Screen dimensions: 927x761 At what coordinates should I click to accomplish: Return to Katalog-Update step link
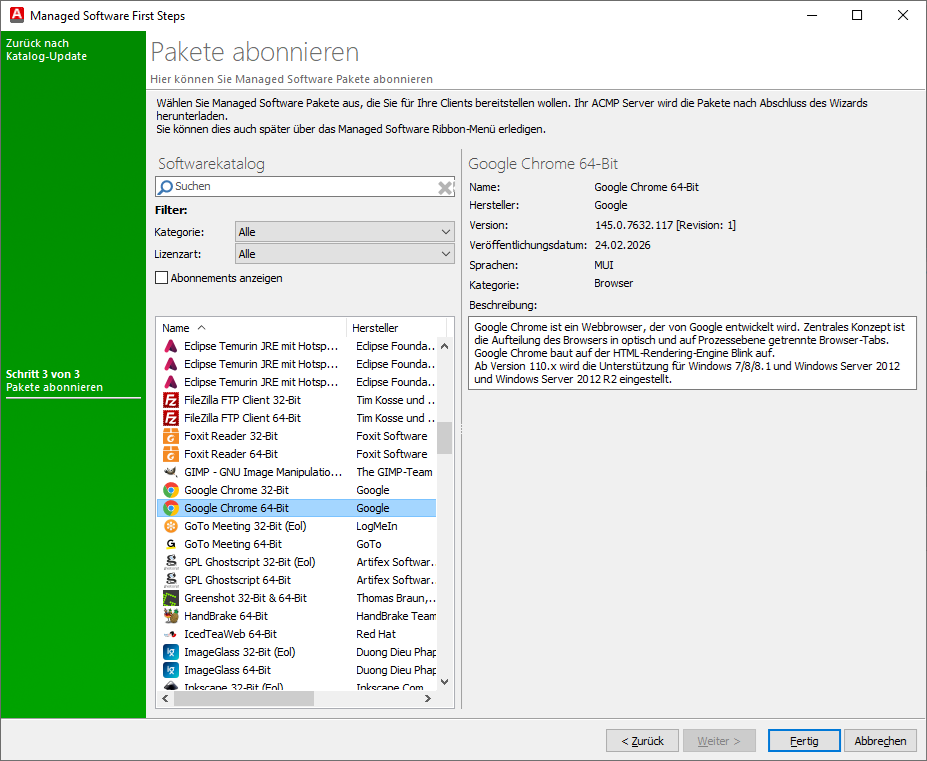[x=46, y=50]
